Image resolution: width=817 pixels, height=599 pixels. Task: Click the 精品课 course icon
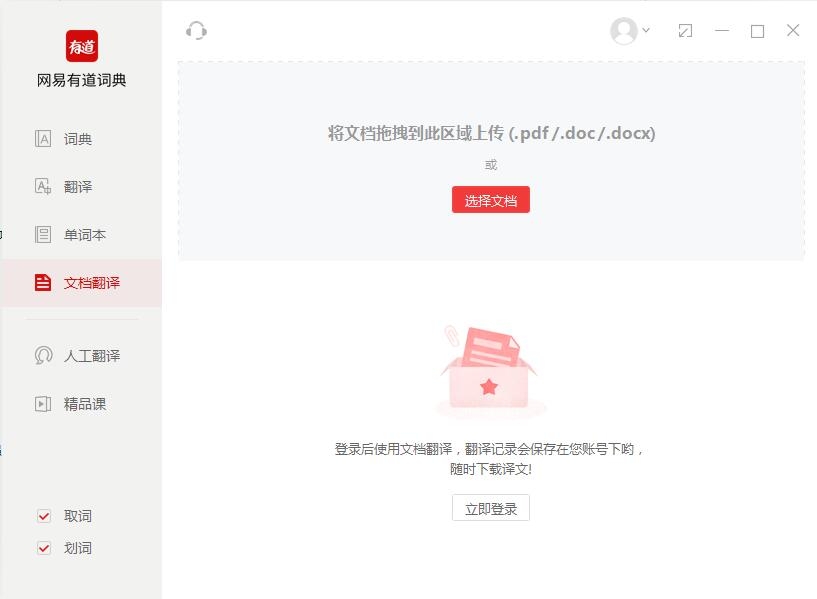click(x=43, y=404)
